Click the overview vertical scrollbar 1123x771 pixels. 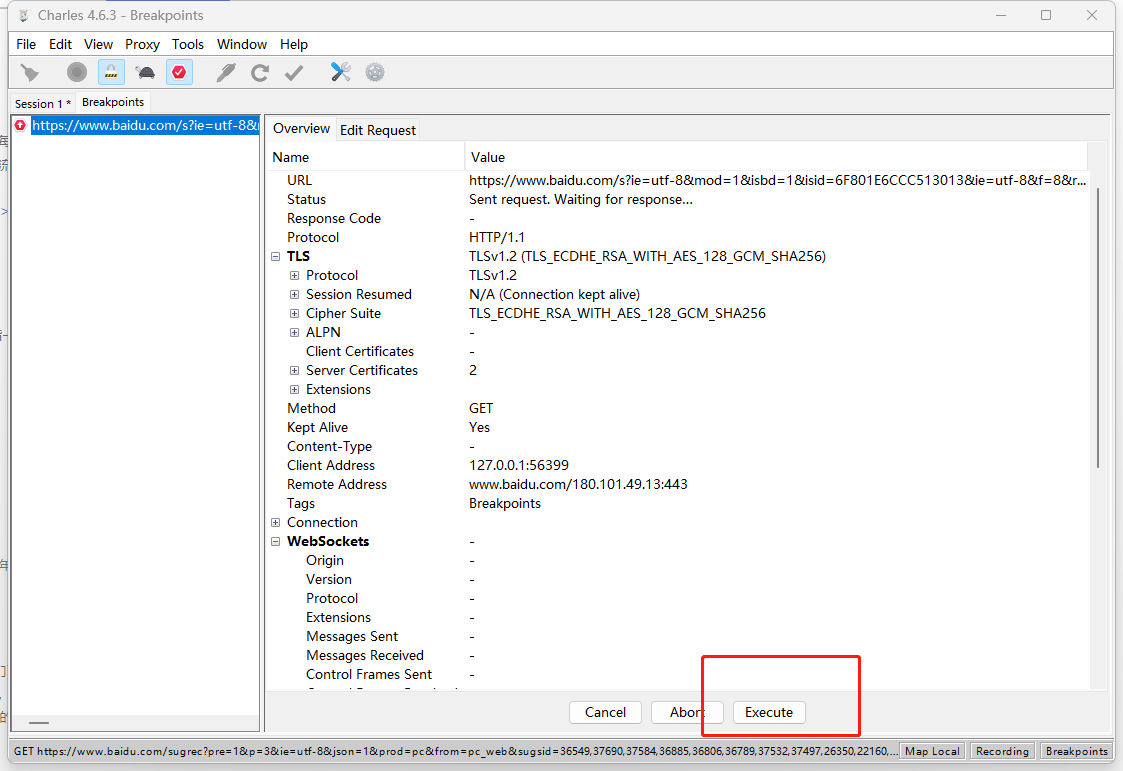pos(1097,328)
